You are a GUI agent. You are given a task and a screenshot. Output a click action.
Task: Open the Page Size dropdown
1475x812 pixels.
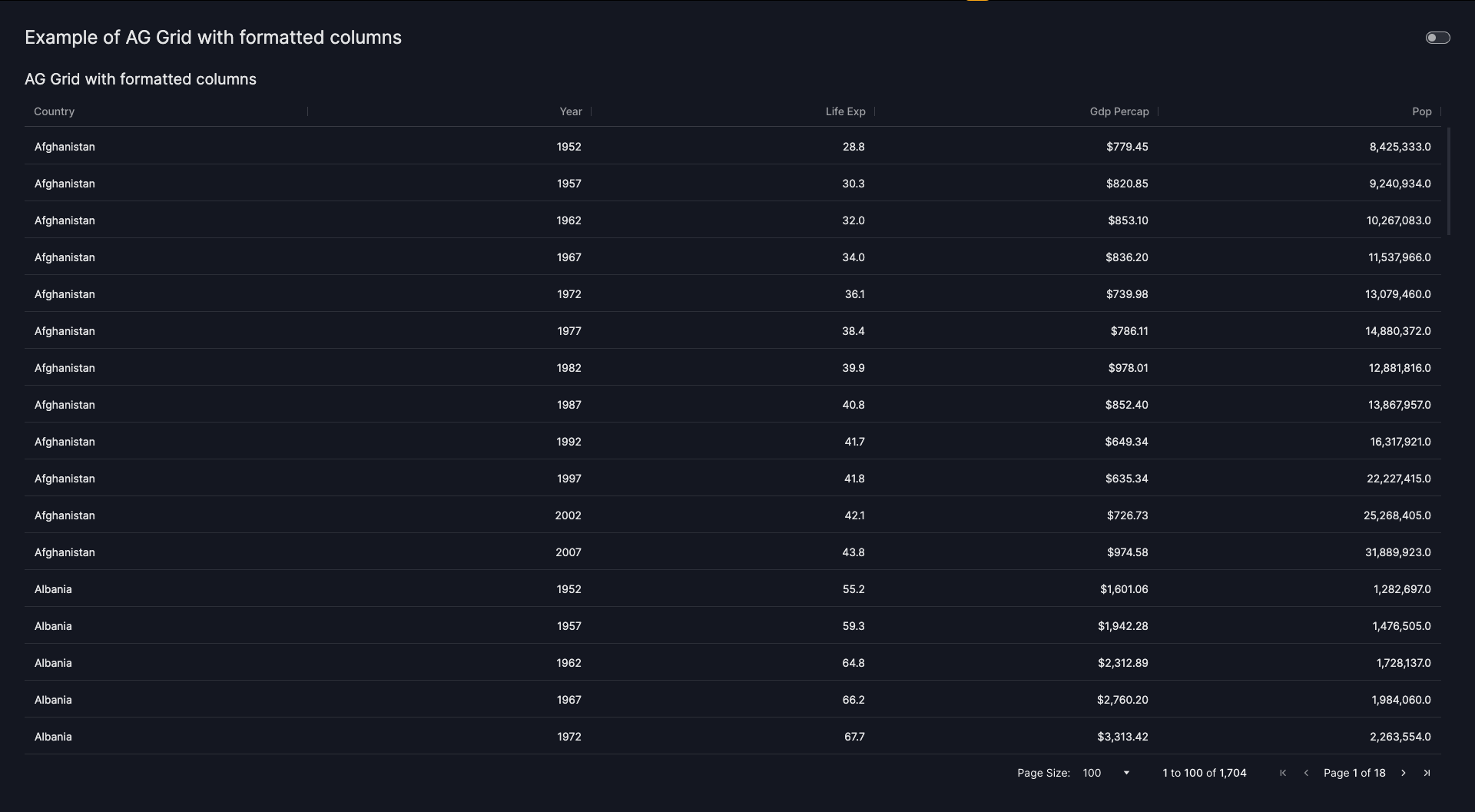coord(1106,773)
